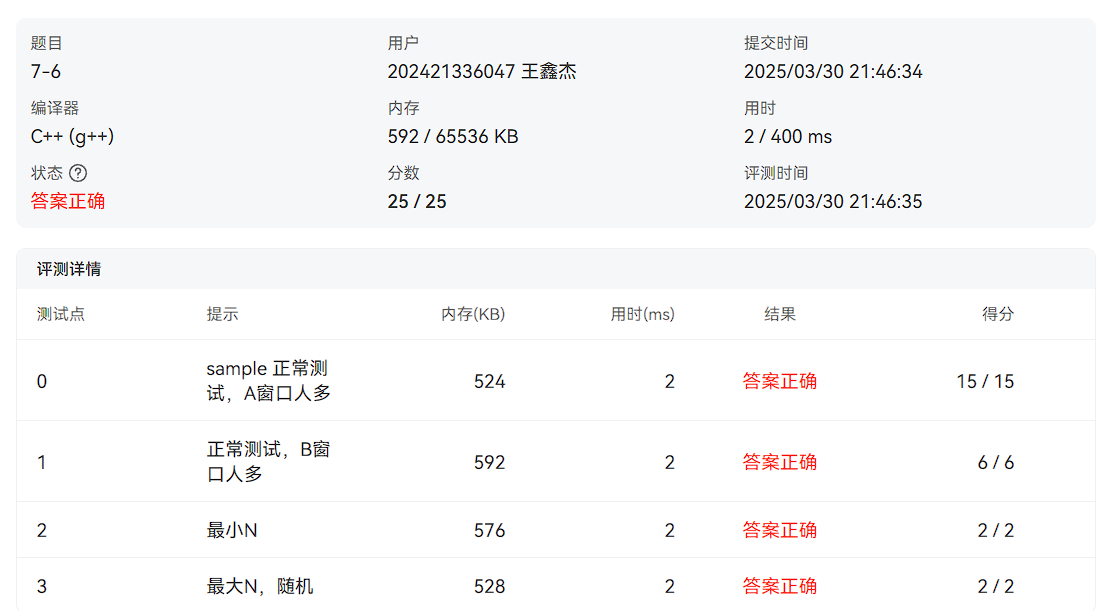Click 答案正确 result for test case 1
This screenshot has width=1096, height=611.
tap(780, 462)
